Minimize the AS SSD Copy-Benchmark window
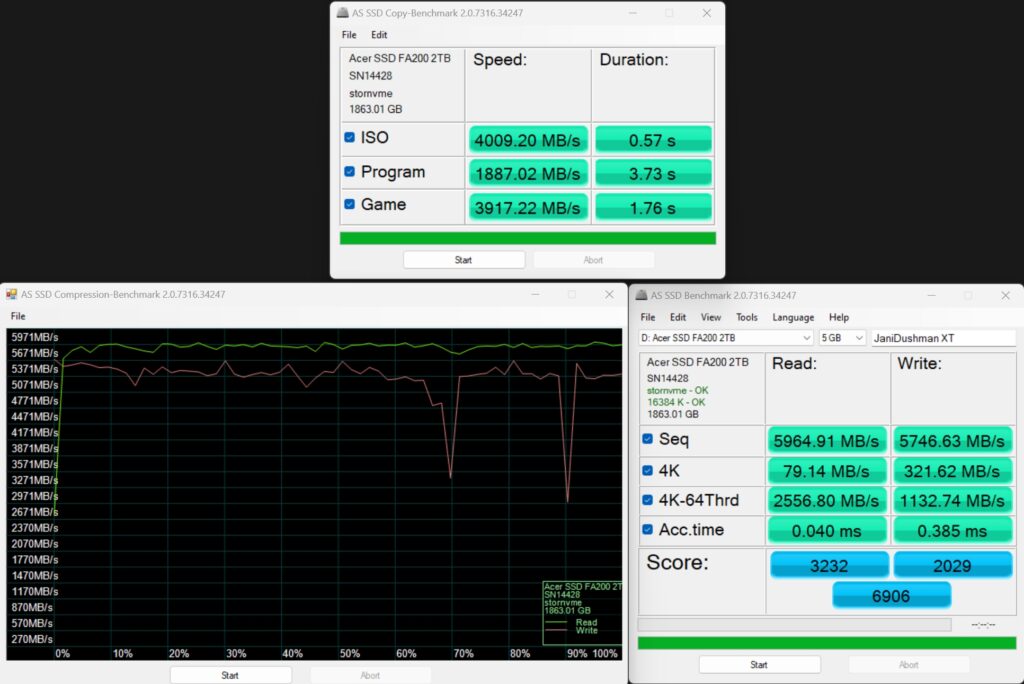This screenshot has width=1024, height=684. (632, 12)
